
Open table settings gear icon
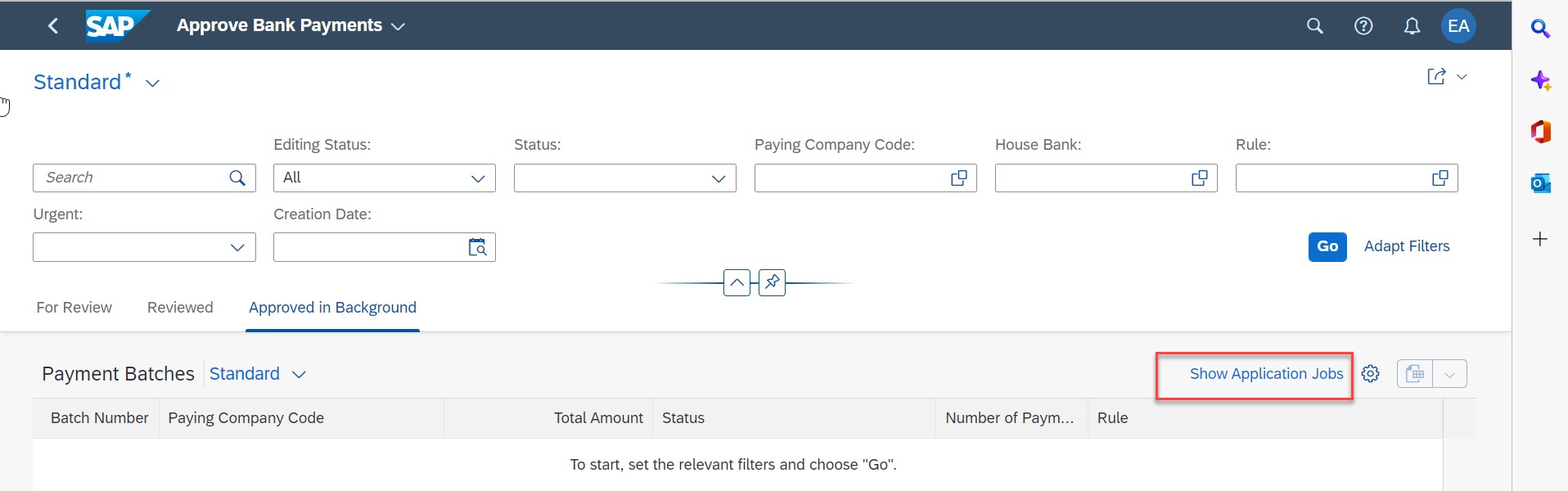tap(1371, 374)
